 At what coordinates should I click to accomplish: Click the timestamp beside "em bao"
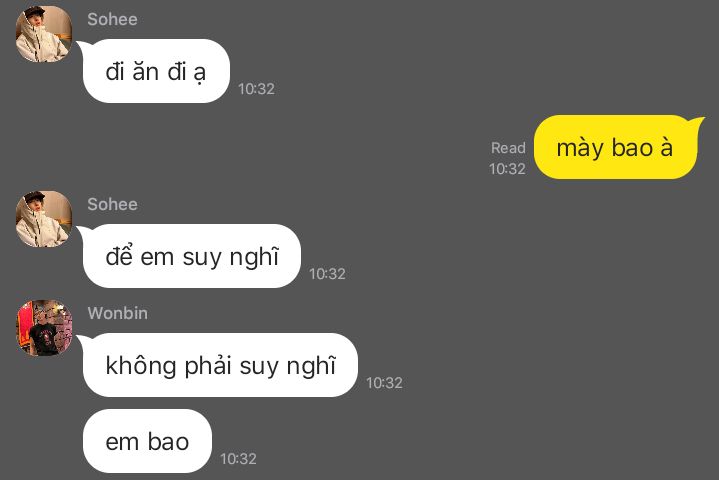click(238, 459)
